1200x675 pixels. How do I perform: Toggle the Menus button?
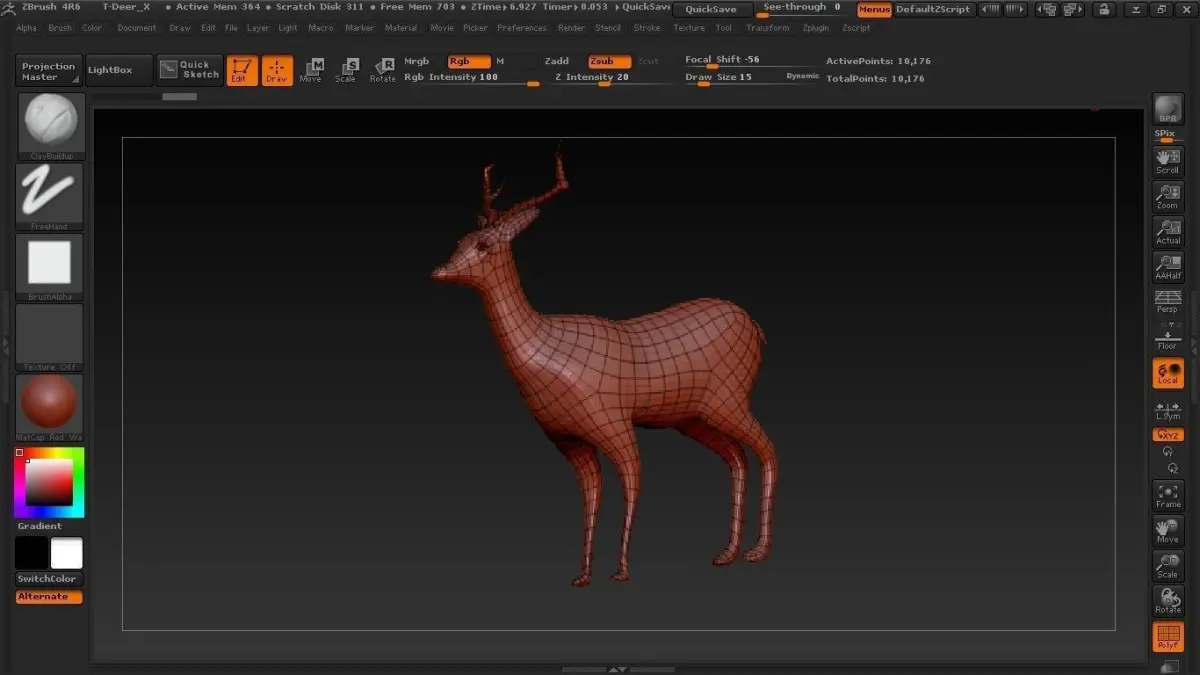[874, 10]
